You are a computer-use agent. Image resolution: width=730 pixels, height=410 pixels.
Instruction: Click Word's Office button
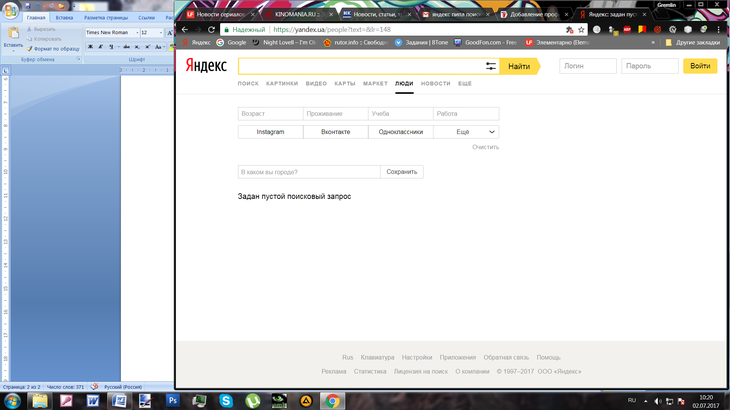[x=10, y=9]
